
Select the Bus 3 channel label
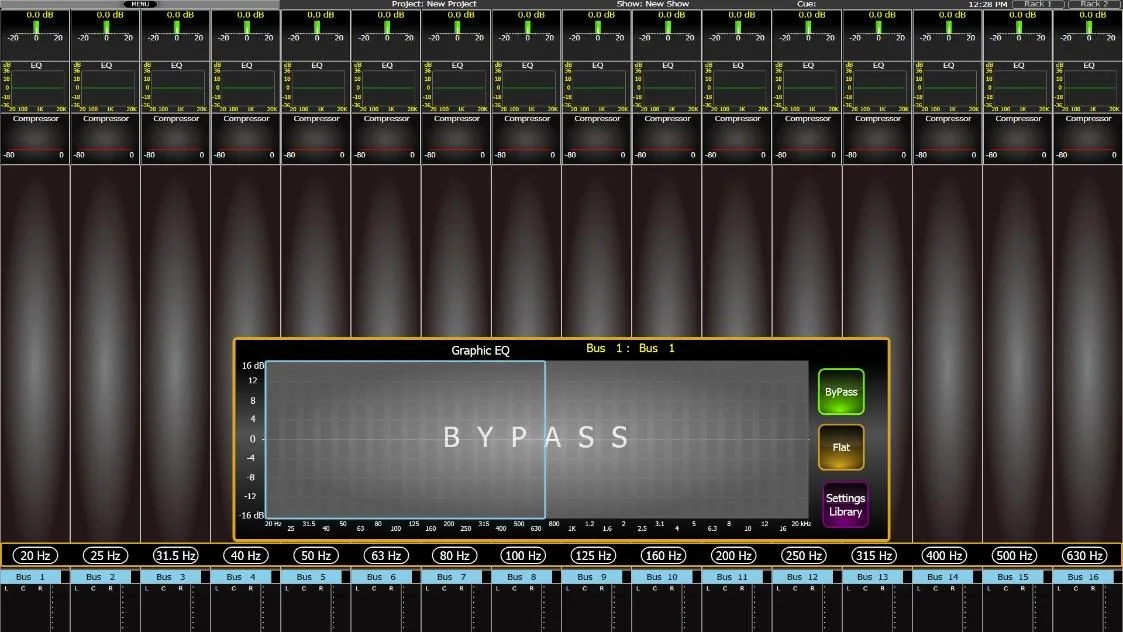click(170, 577)
